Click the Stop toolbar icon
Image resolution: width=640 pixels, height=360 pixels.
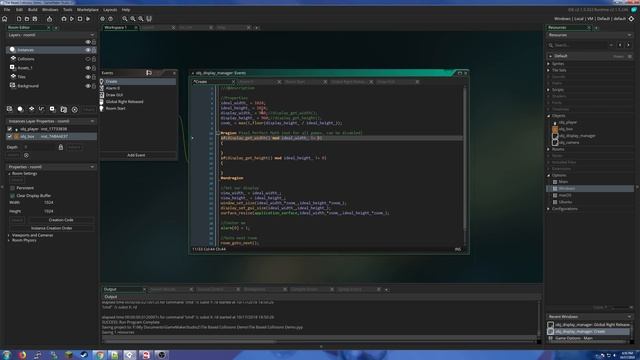coord(80,19)
